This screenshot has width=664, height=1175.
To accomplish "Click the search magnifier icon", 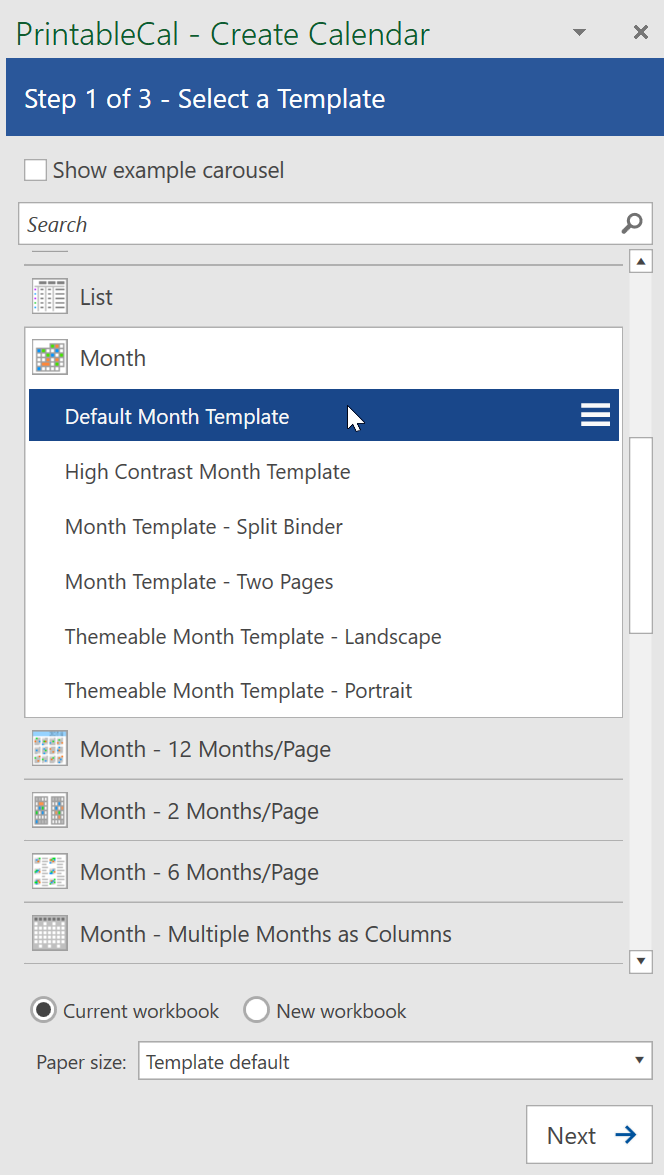I will (632, 223).
